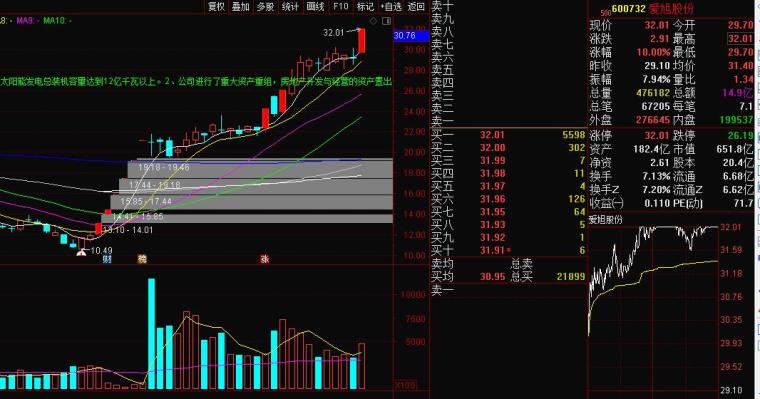Image resolution: width=760 pixels, height=399 pixels.
Task: Click the X100 volume unit label
Action: pos(405,385)
